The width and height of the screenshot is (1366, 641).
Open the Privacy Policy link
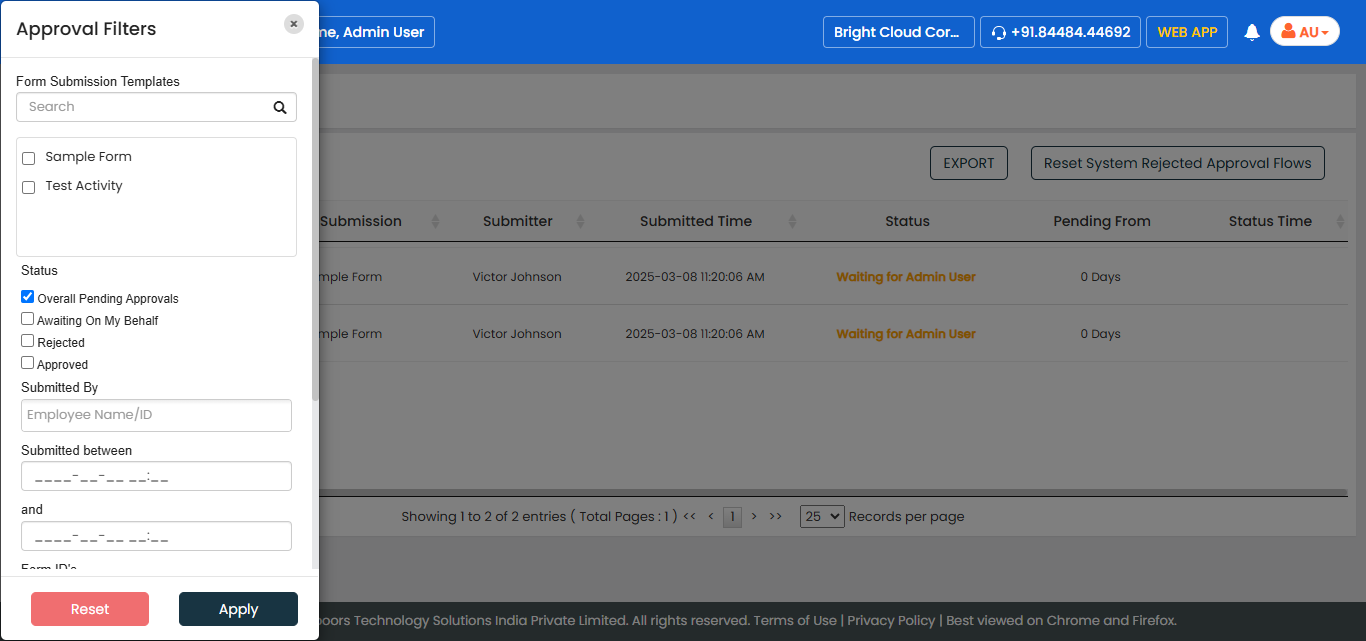point(891,621)
